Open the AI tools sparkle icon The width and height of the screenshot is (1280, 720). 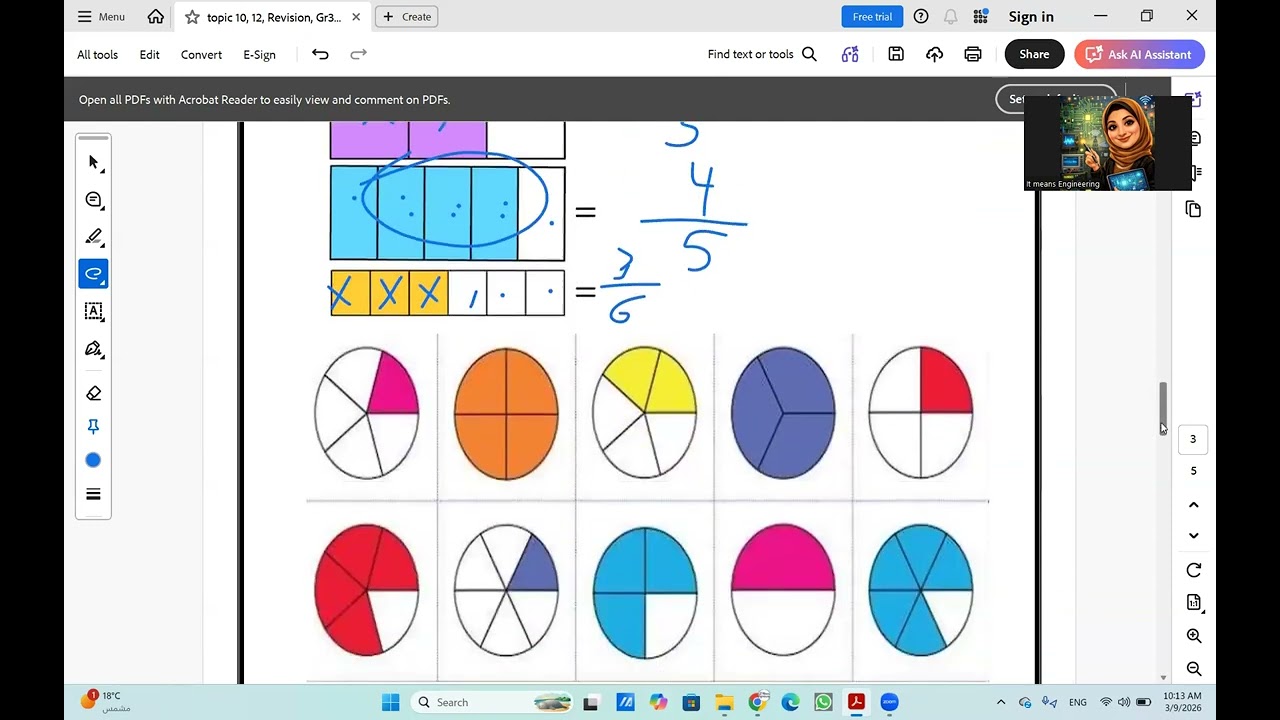click(x=850, y=54)
